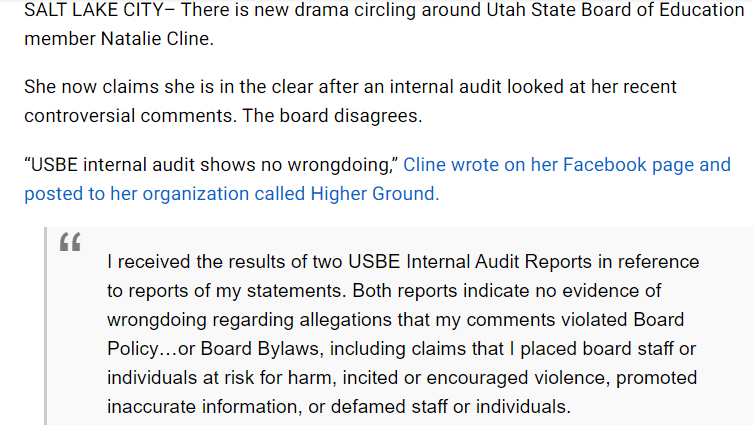Click the sentence 'The board disagrees.'
753x425 pixels.
[332, 116]
